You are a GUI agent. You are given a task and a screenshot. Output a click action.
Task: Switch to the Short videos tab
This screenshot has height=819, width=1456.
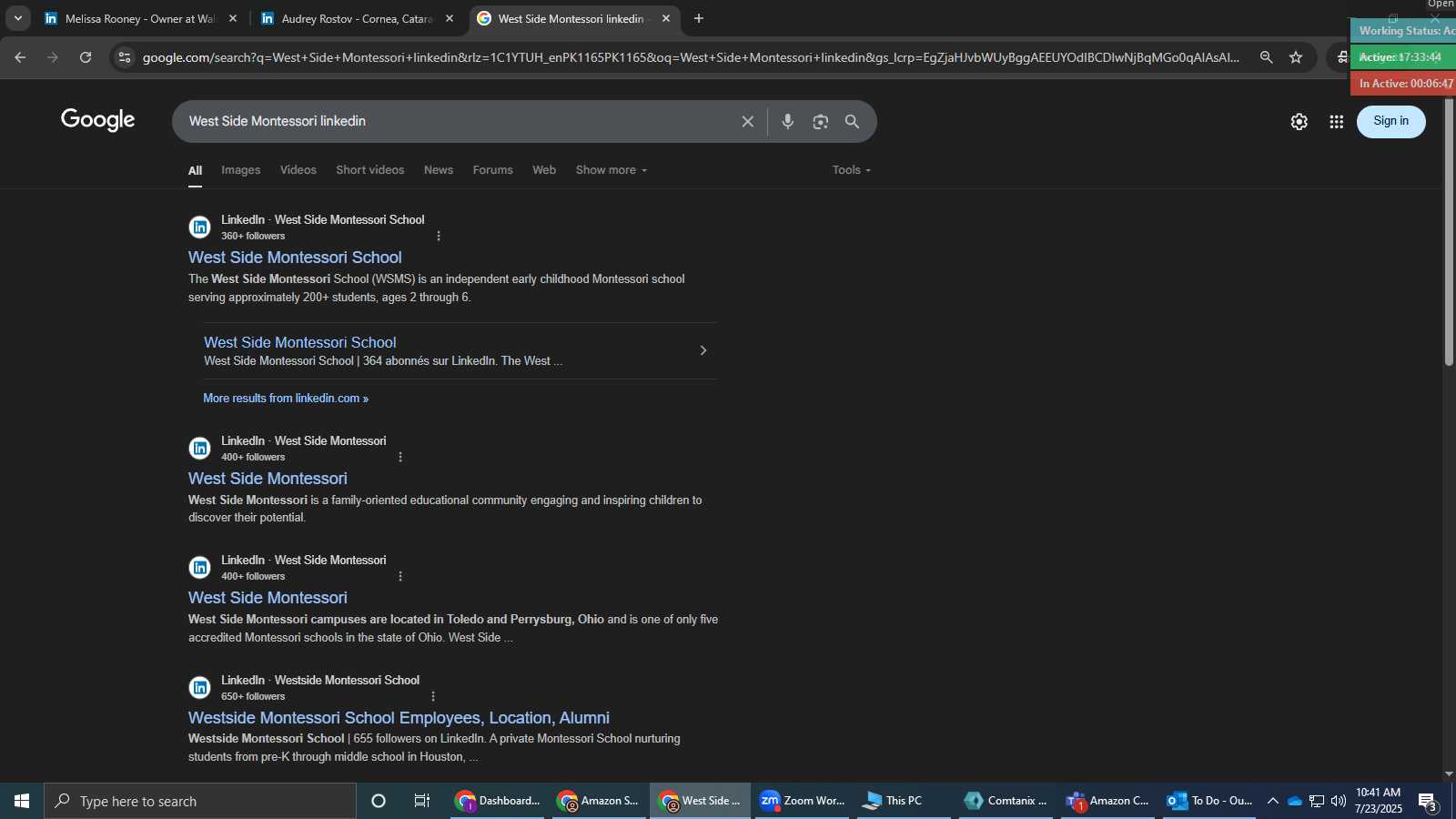(370, 170)
